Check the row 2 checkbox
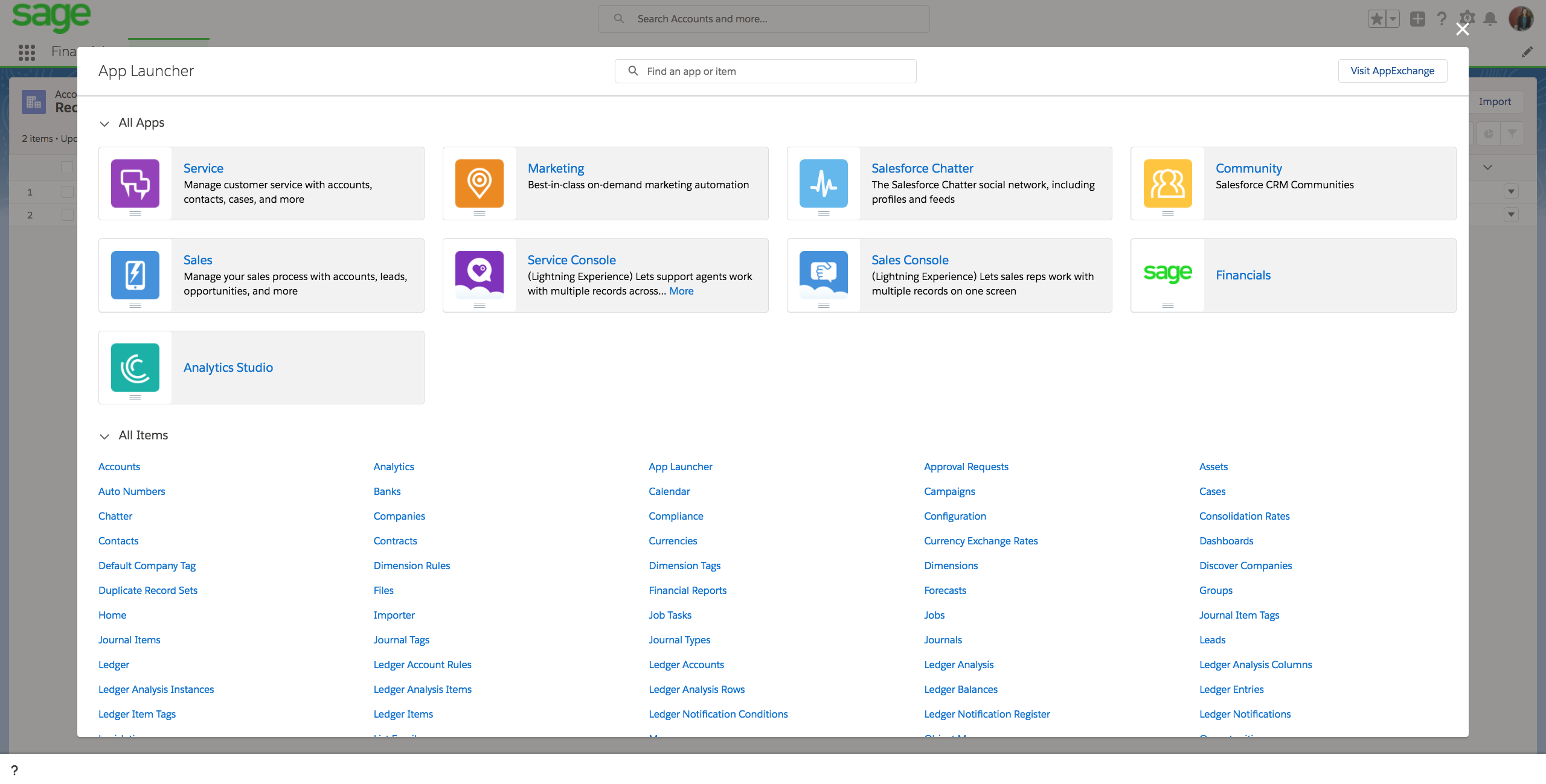This screenshot has height=784, width=1546. [x=67, y=215]
